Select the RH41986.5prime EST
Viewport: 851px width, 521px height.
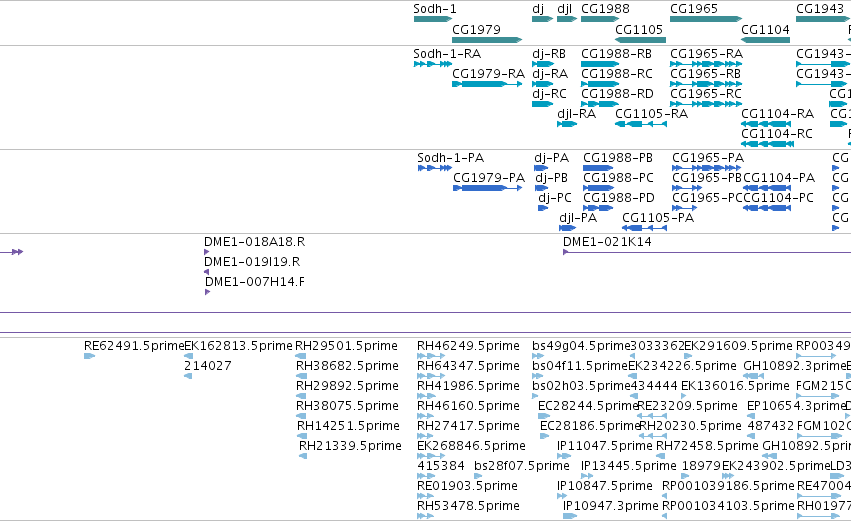coord(425,396)
